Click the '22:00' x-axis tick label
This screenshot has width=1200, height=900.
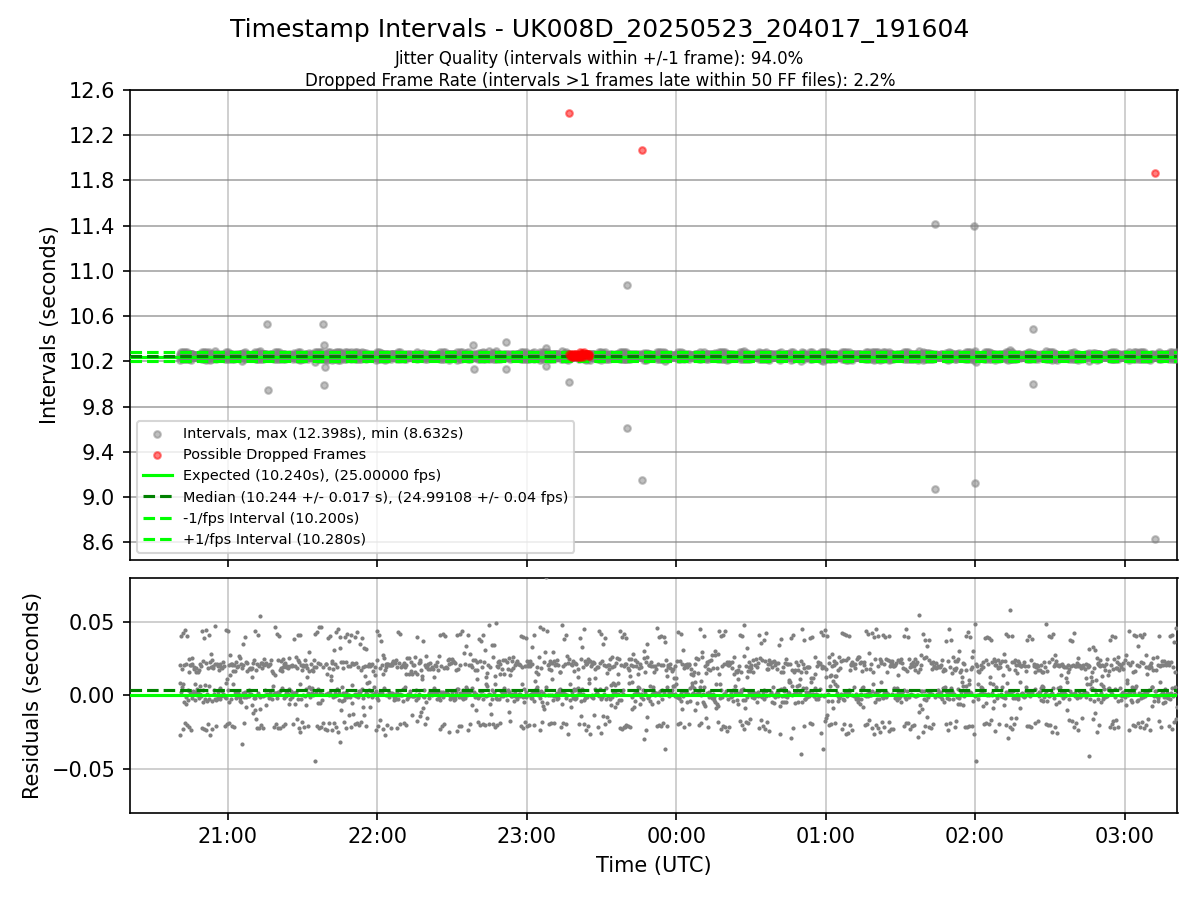click(377, 835)
